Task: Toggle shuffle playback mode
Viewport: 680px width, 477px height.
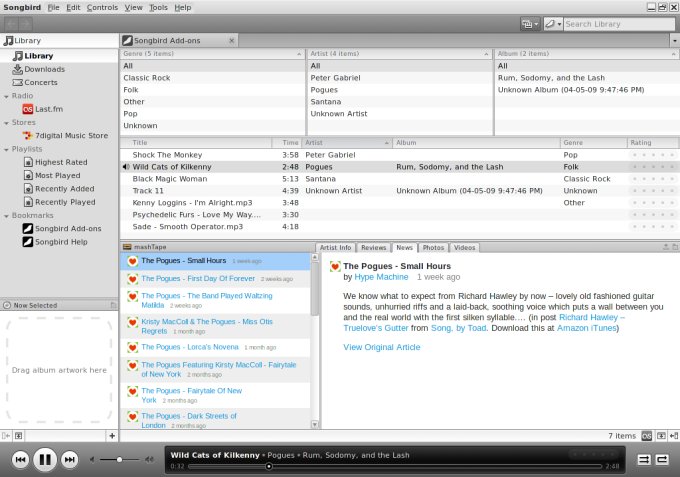Action: 644,459
